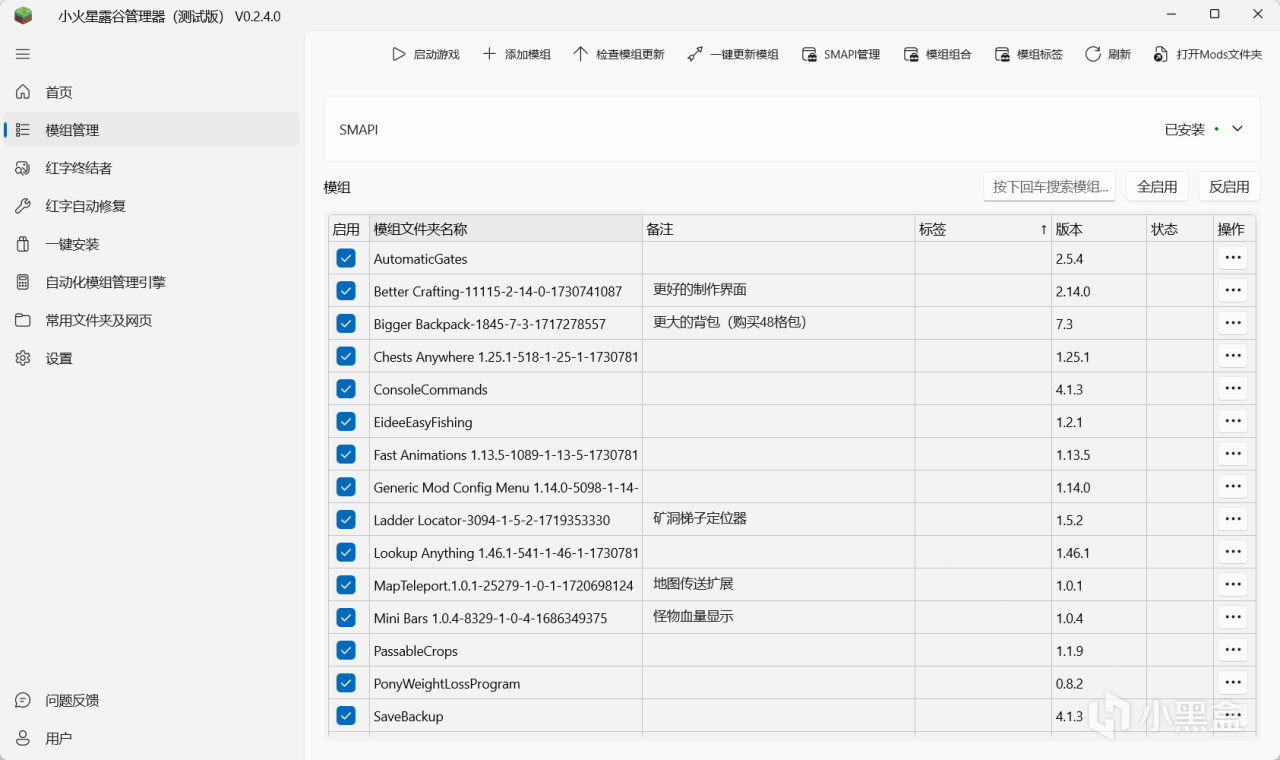1280x760 pixels.
Task: Click the 全启用 button
Action: click(x=1157, y=187)
